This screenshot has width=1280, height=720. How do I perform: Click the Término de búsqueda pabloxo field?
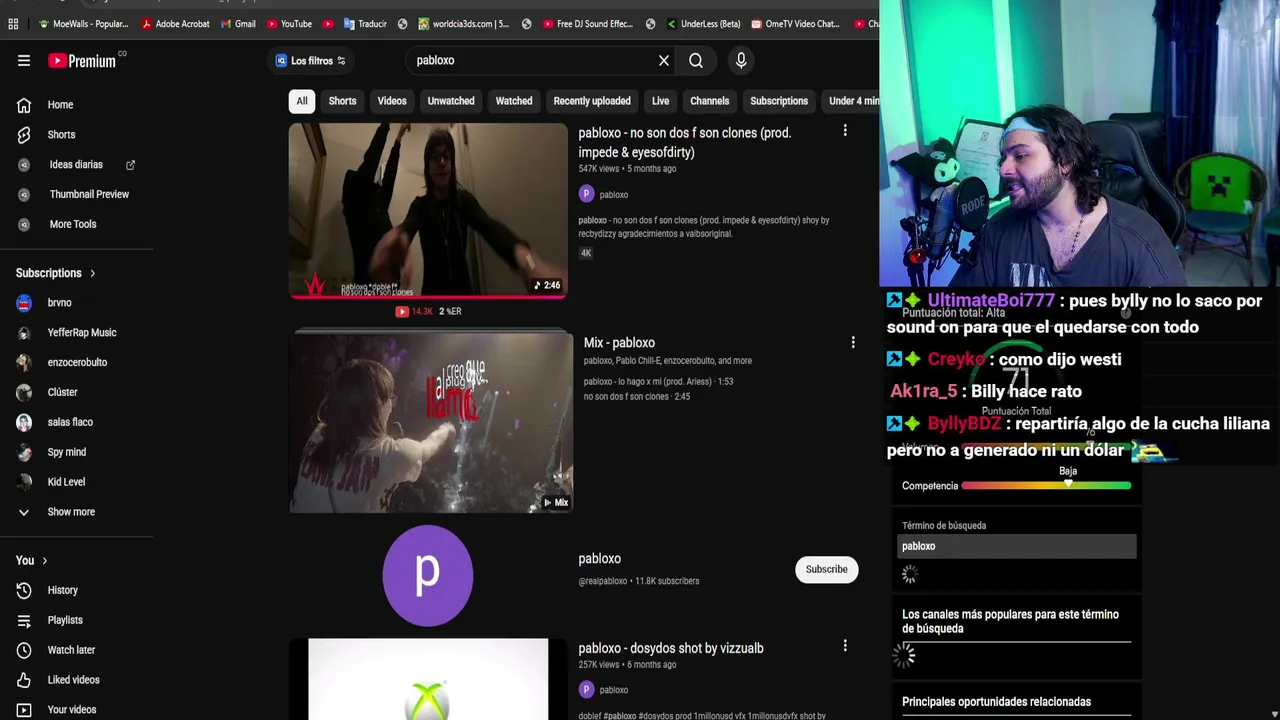pyautogui.click(x=1017, y=546)
